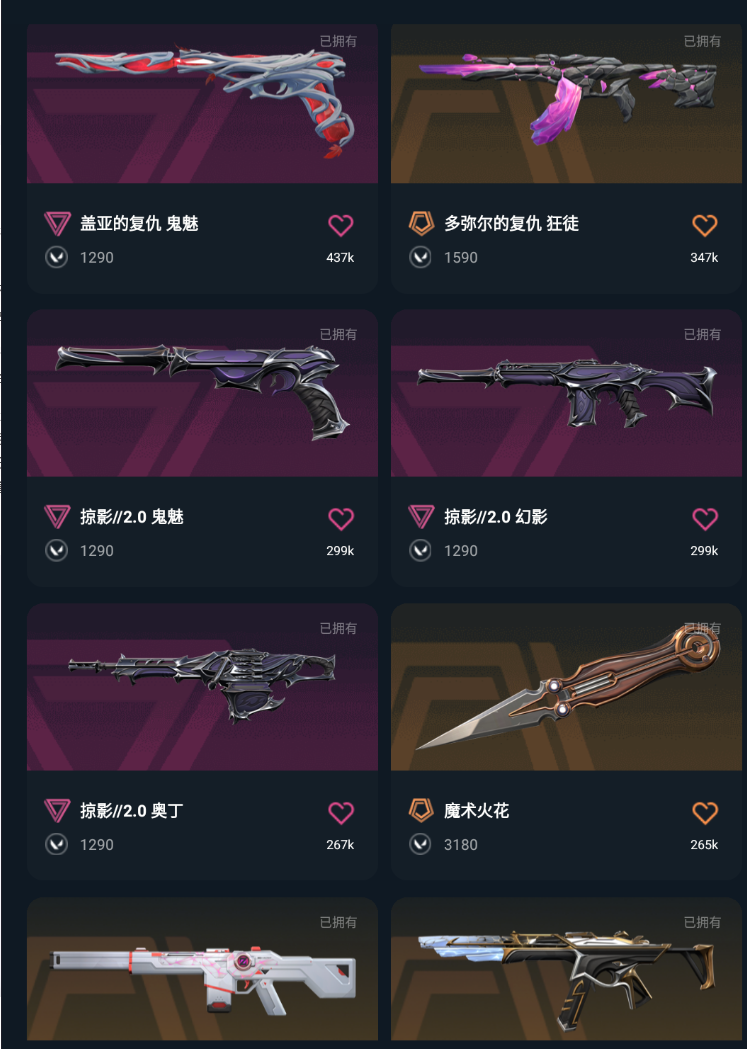Open the 盖亚的复仇 鬼魅 weapon image

[x=202, y=104]
